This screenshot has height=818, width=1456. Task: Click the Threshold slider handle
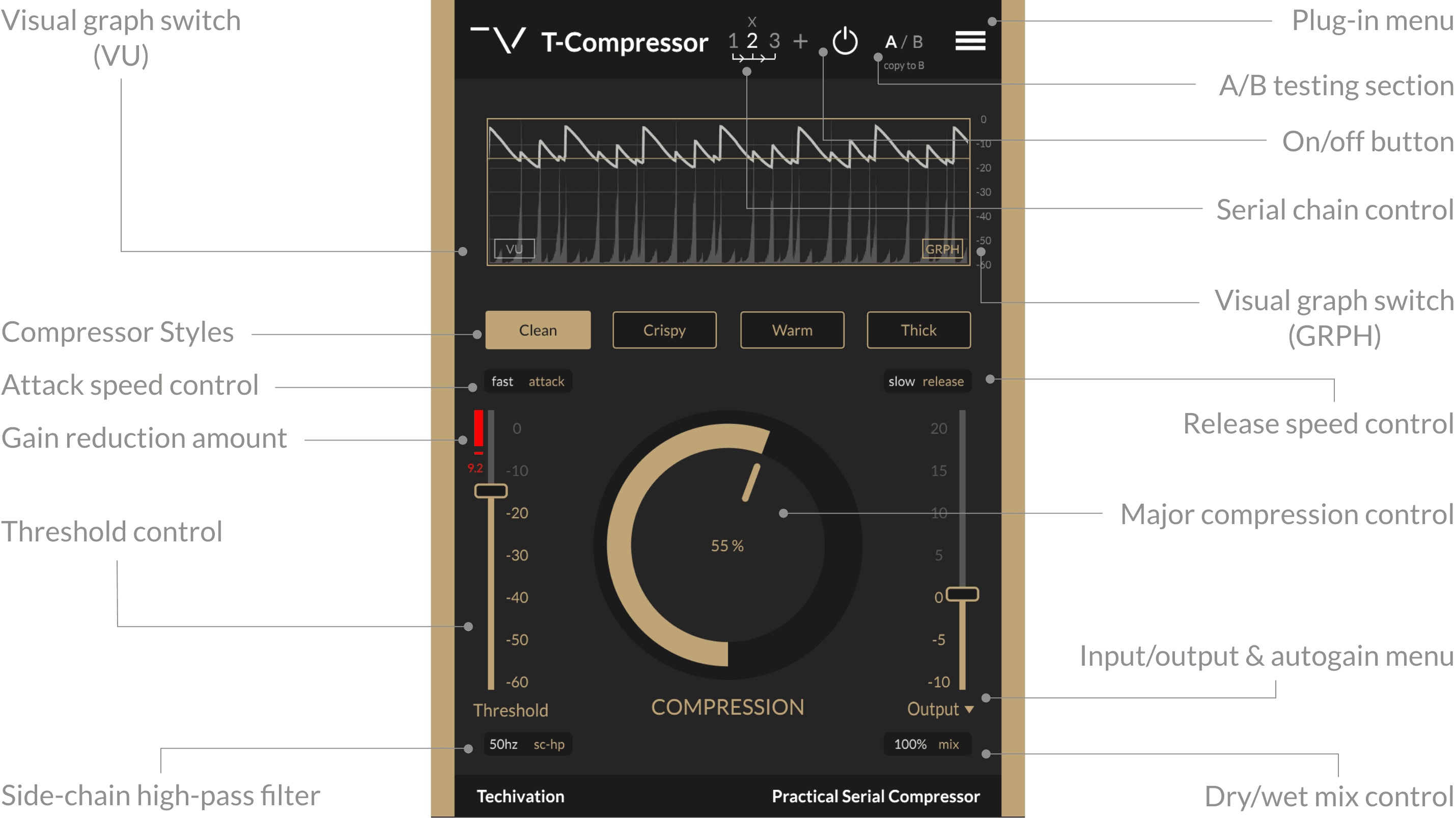click(491, 490)
